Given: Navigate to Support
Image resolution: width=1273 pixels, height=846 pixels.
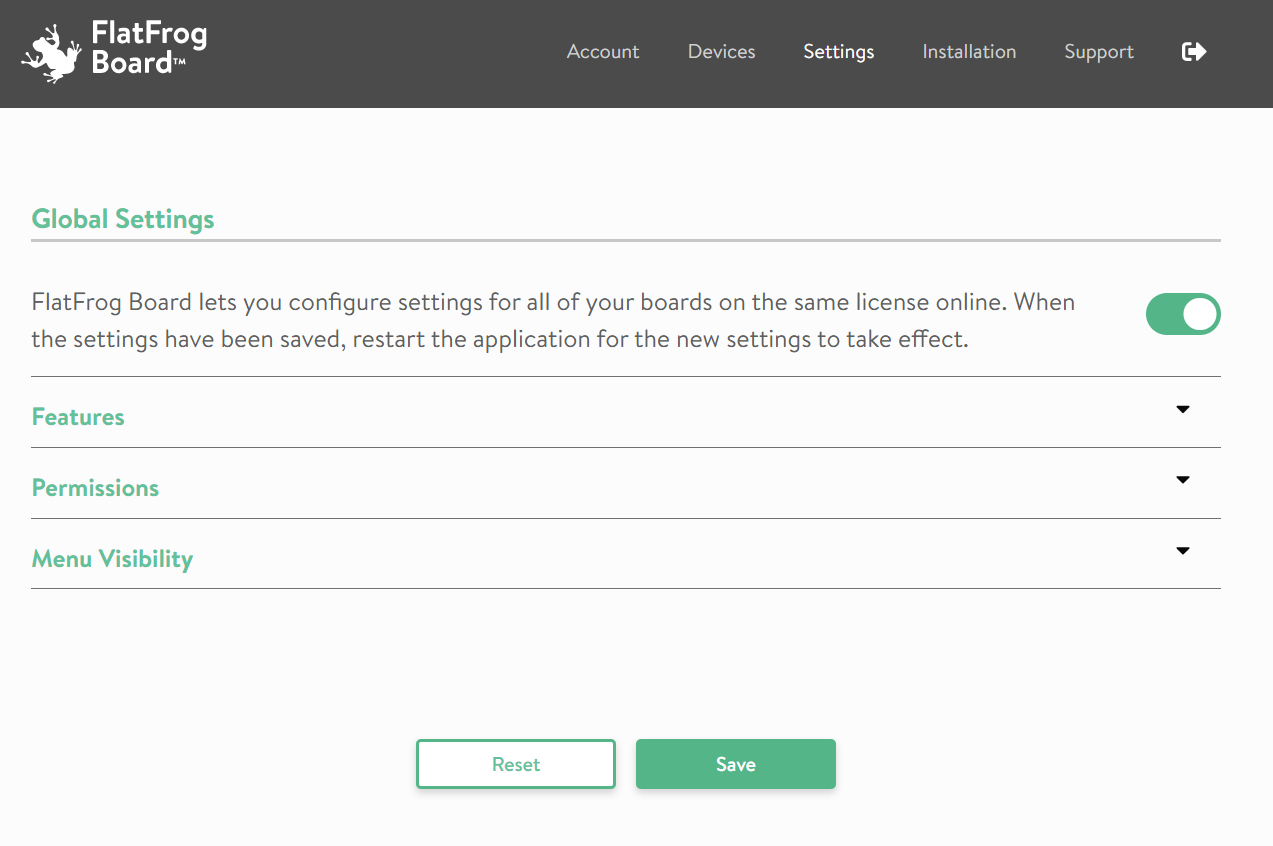Looking at the screenshot, I should pyautogui.click(x=1099, y=52).
